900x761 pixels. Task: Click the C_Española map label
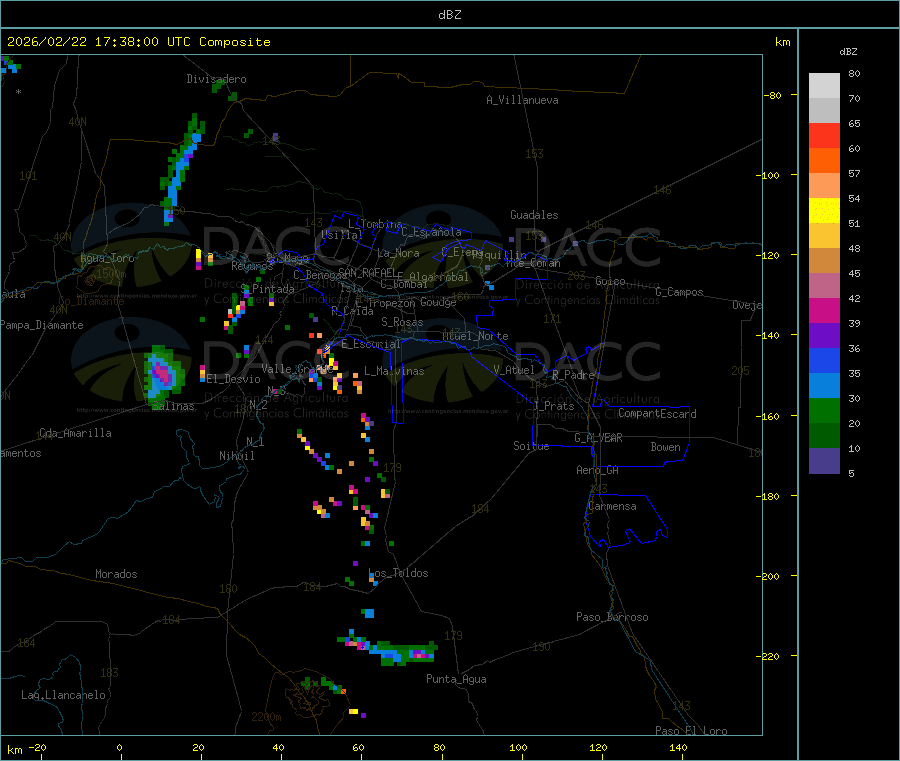coord(432,232)
